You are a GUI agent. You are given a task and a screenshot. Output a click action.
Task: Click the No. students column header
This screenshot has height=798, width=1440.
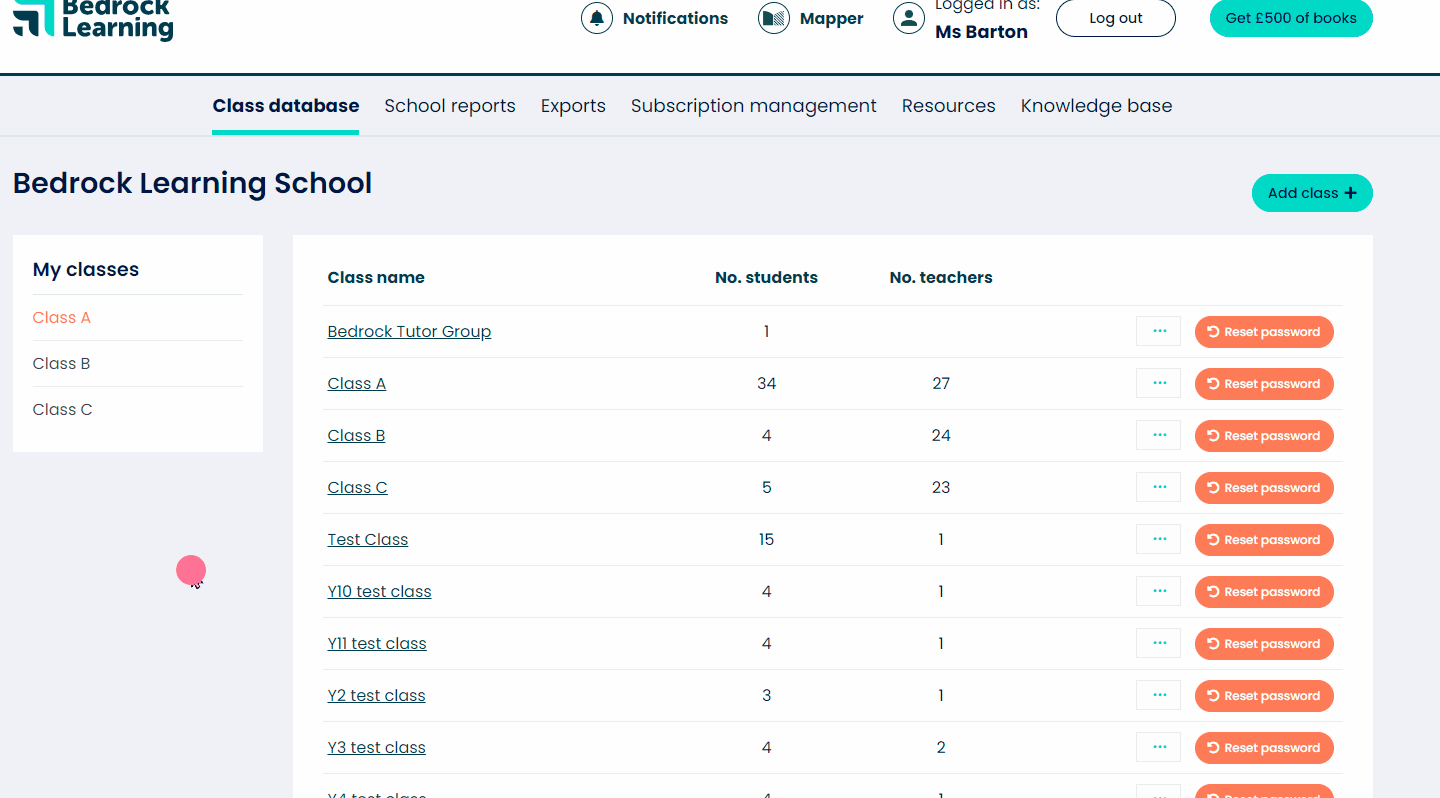tap(767, 278)
